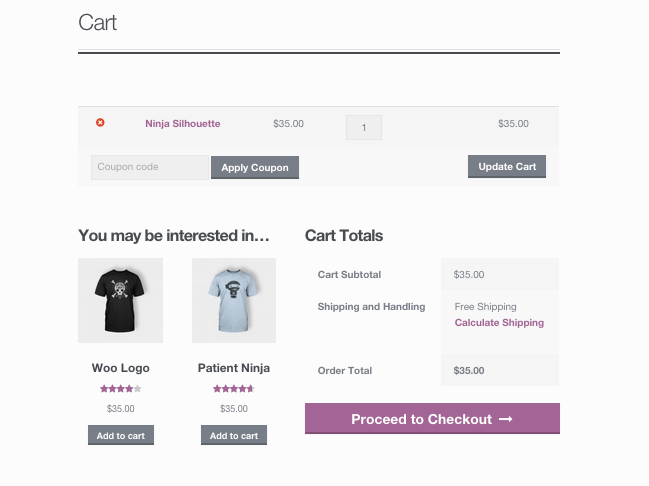Open the Patient Ninja blue t-shirt image
This screenshot has width=649, height=486.
tap(233, 300)
